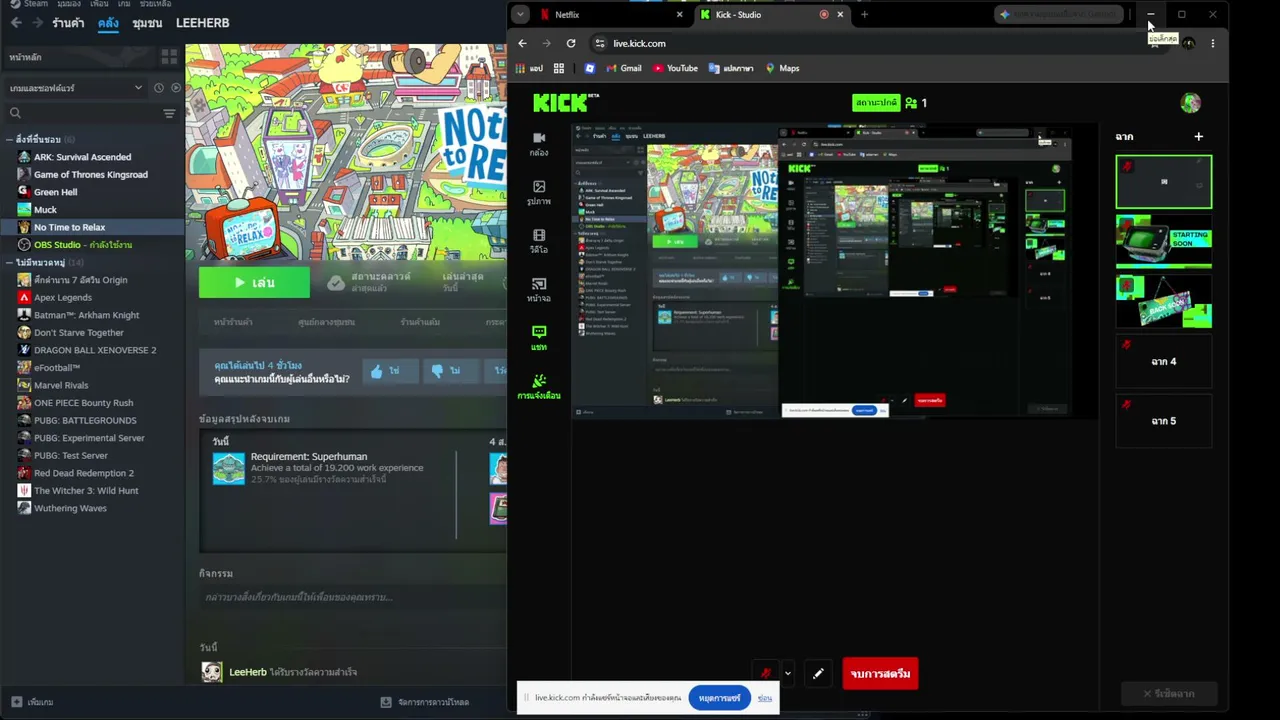Add a new scene in Kick Studio
The height and width of the screenshot is (720, 1280).
tap(1198, 136)
